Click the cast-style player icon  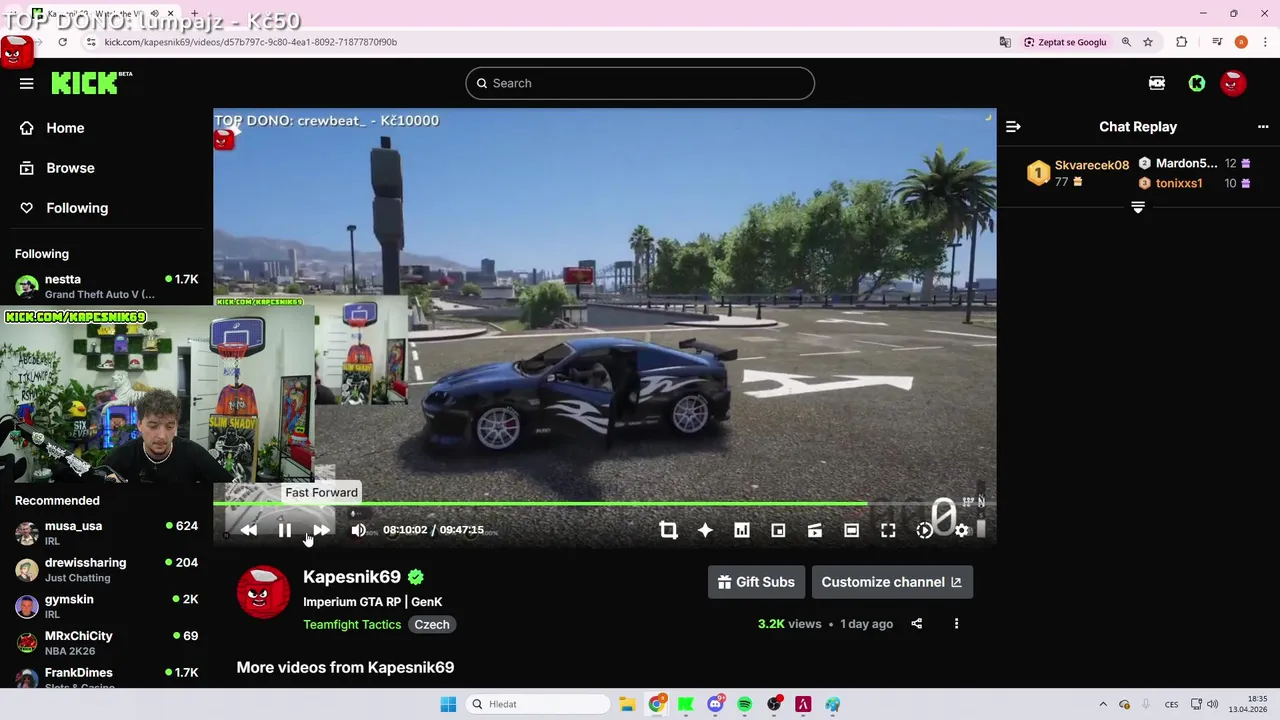click(x=815, y=530)
